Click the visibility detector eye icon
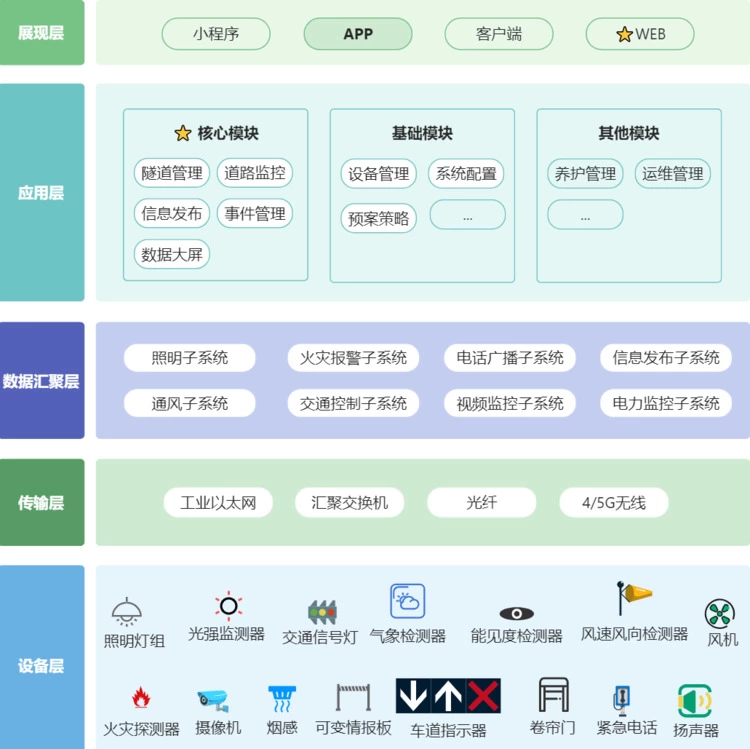Viewport: 750px width, 749px height. [x=516, y=613]
